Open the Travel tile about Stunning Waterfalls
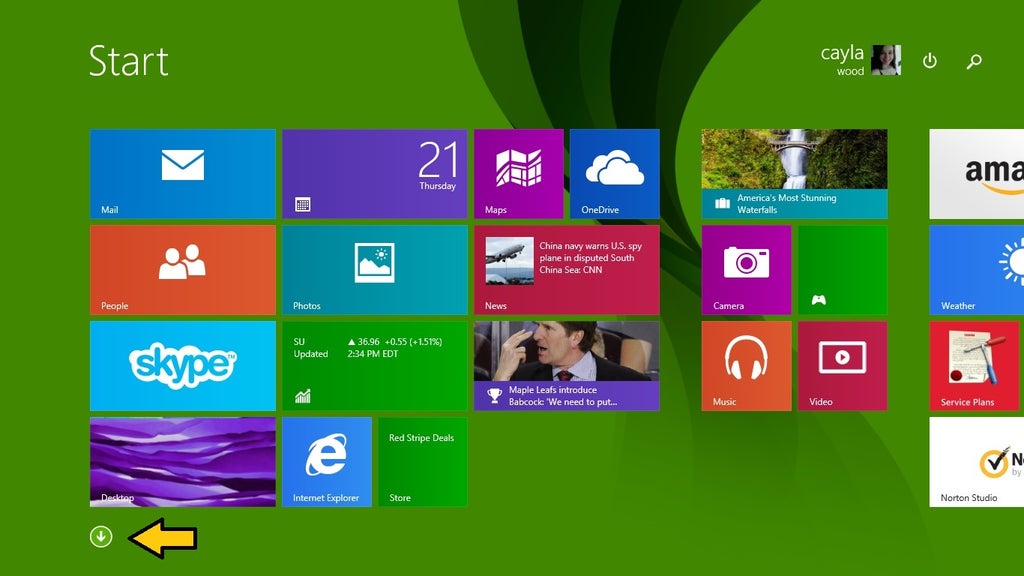The width and height of the screenshot is (1024, 576). click(x=794, y=174)
